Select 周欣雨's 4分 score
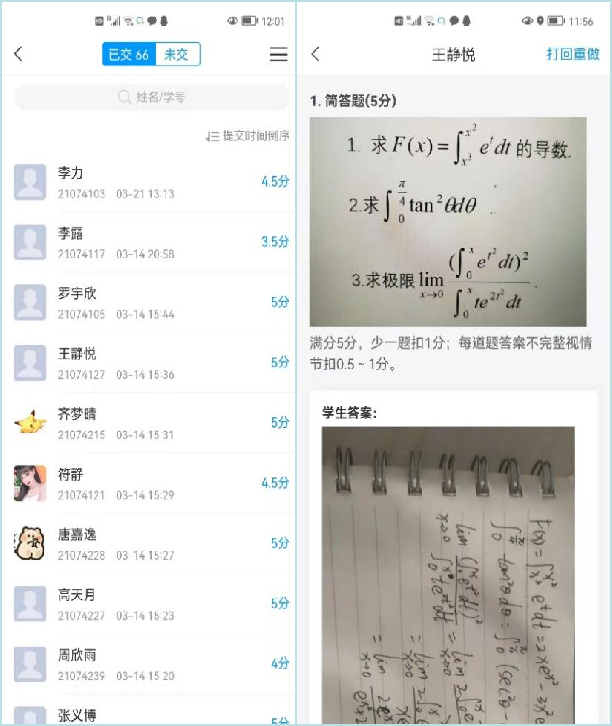Viewport: 612px width, 726px height. [280, 663]
